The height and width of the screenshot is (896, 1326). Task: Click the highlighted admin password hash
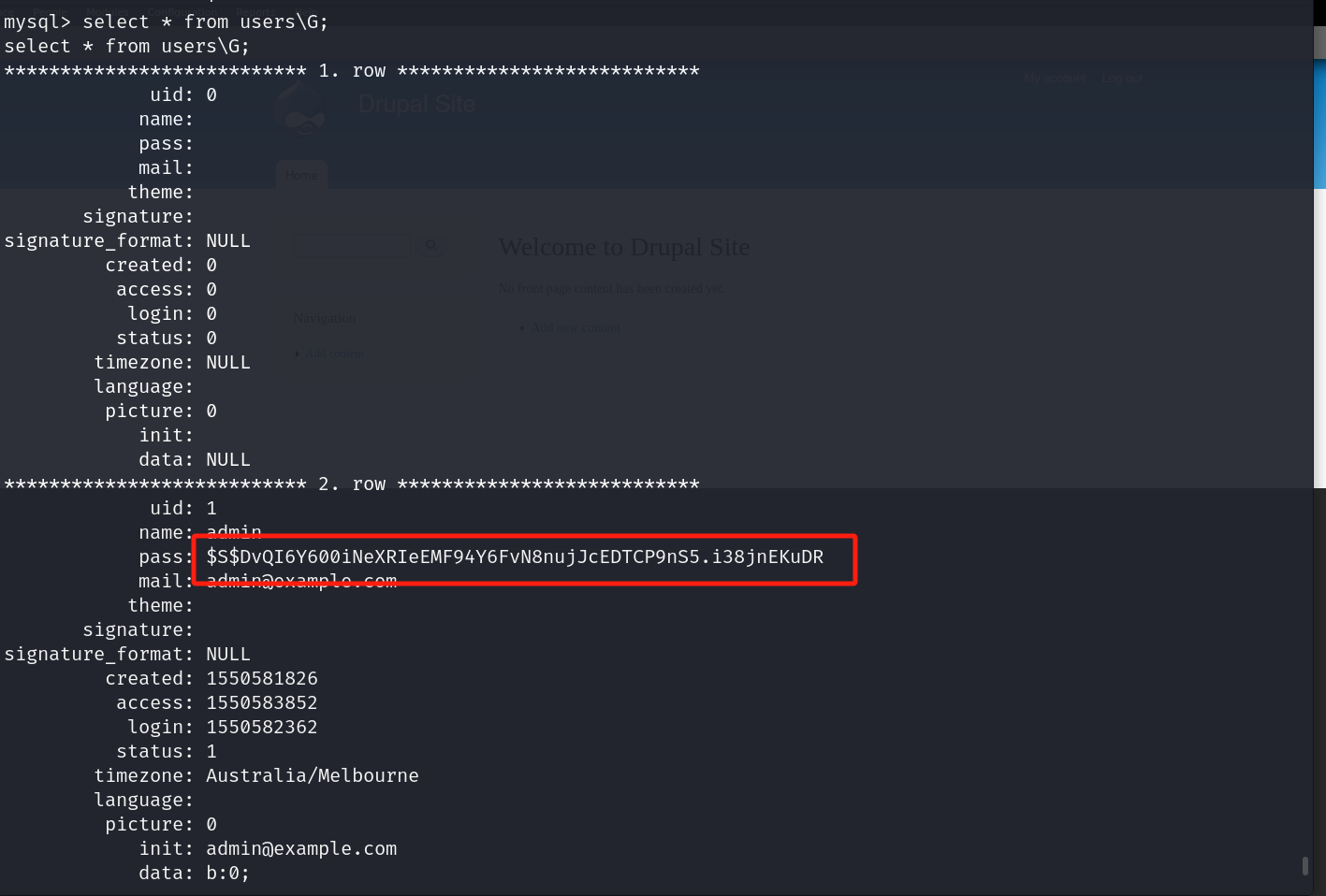point(514,556)
